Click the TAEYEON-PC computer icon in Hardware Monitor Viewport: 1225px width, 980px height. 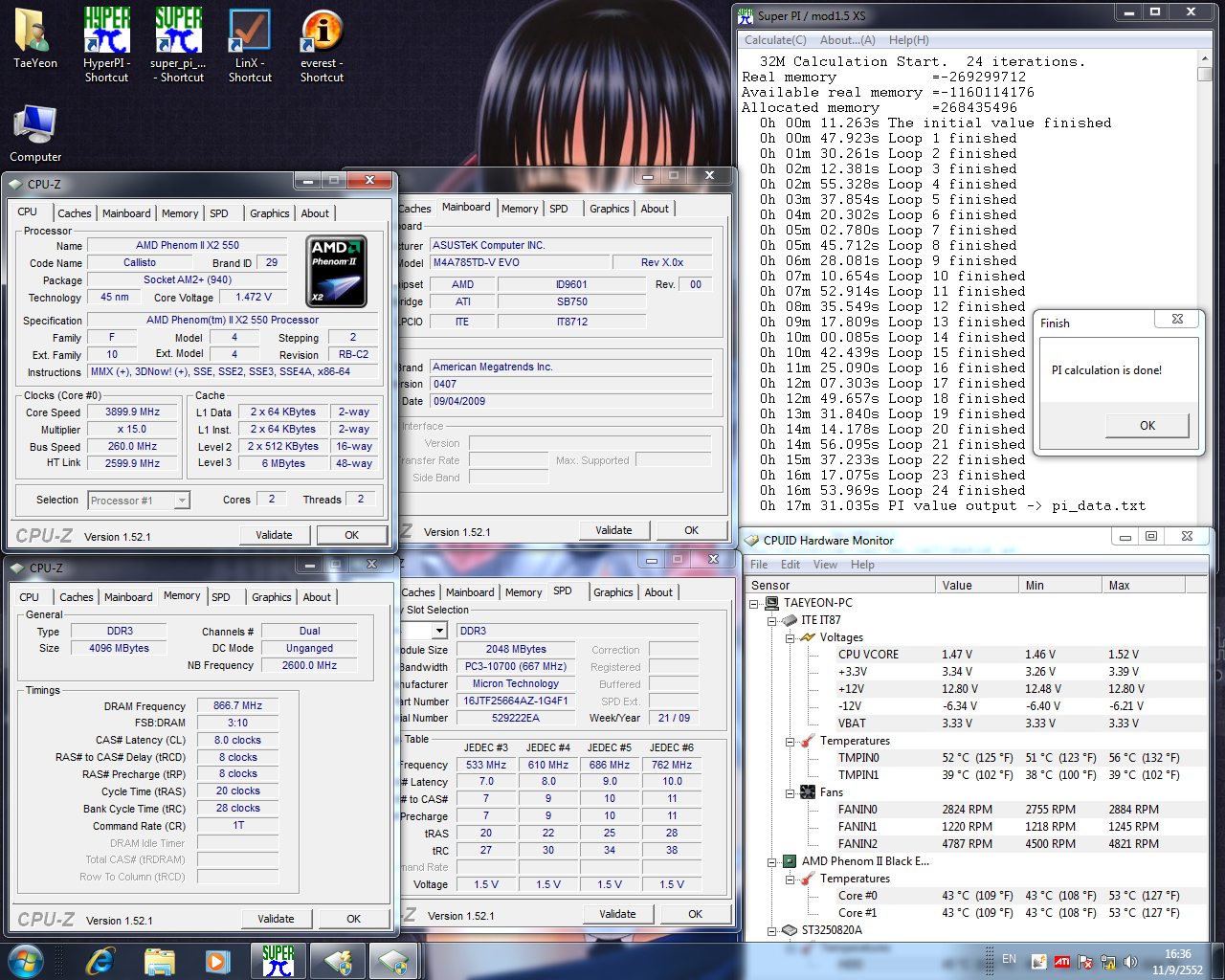772,603
